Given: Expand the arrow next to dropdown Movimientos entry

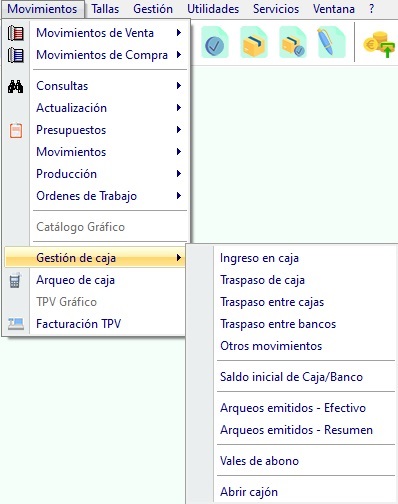Looking at the screenshot, I should pyautogui.click(x=179, y=152).
